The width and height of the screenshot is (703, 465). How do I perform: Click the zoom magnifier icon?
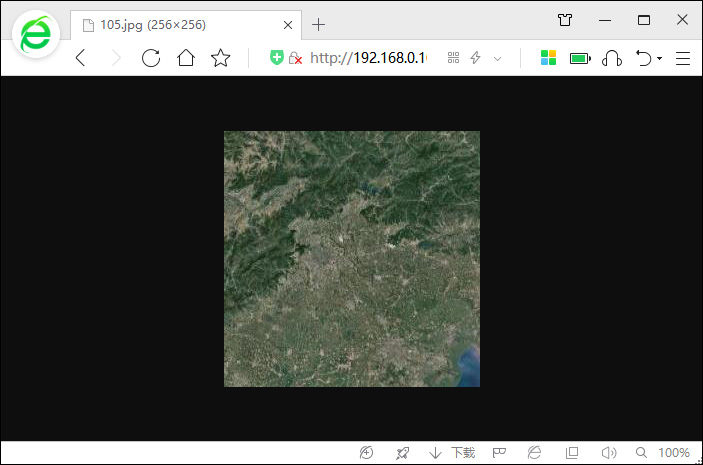[641, 453]
